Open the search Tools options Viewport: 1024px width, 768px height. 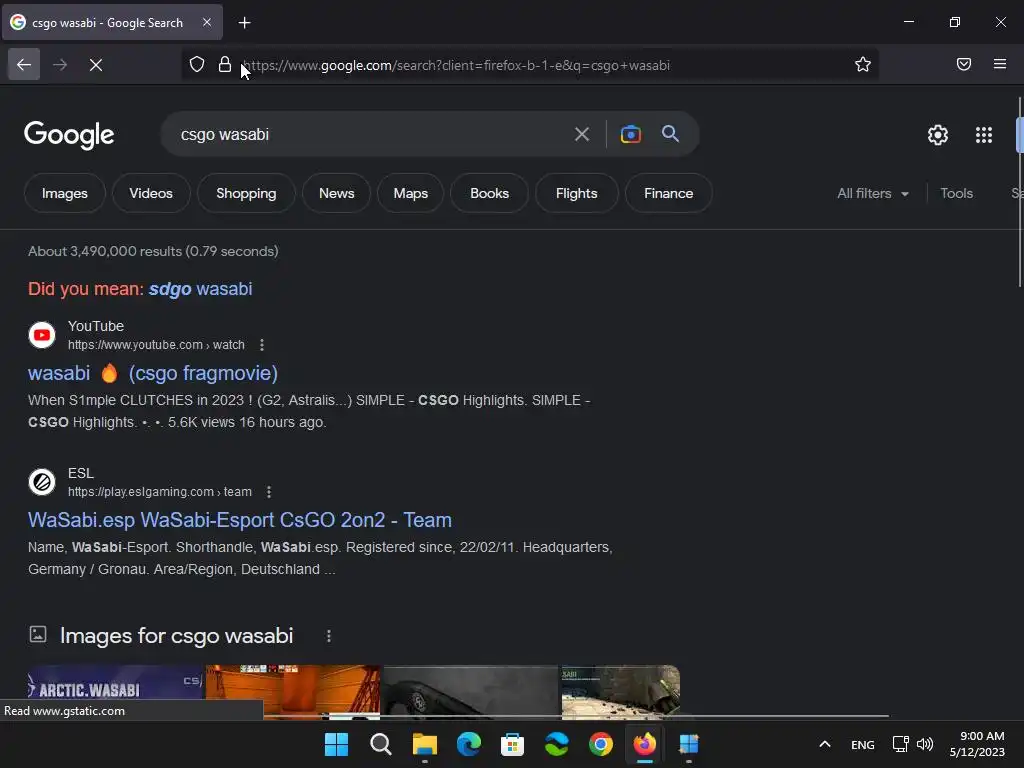pyautogui.click(x=956, y=193)
